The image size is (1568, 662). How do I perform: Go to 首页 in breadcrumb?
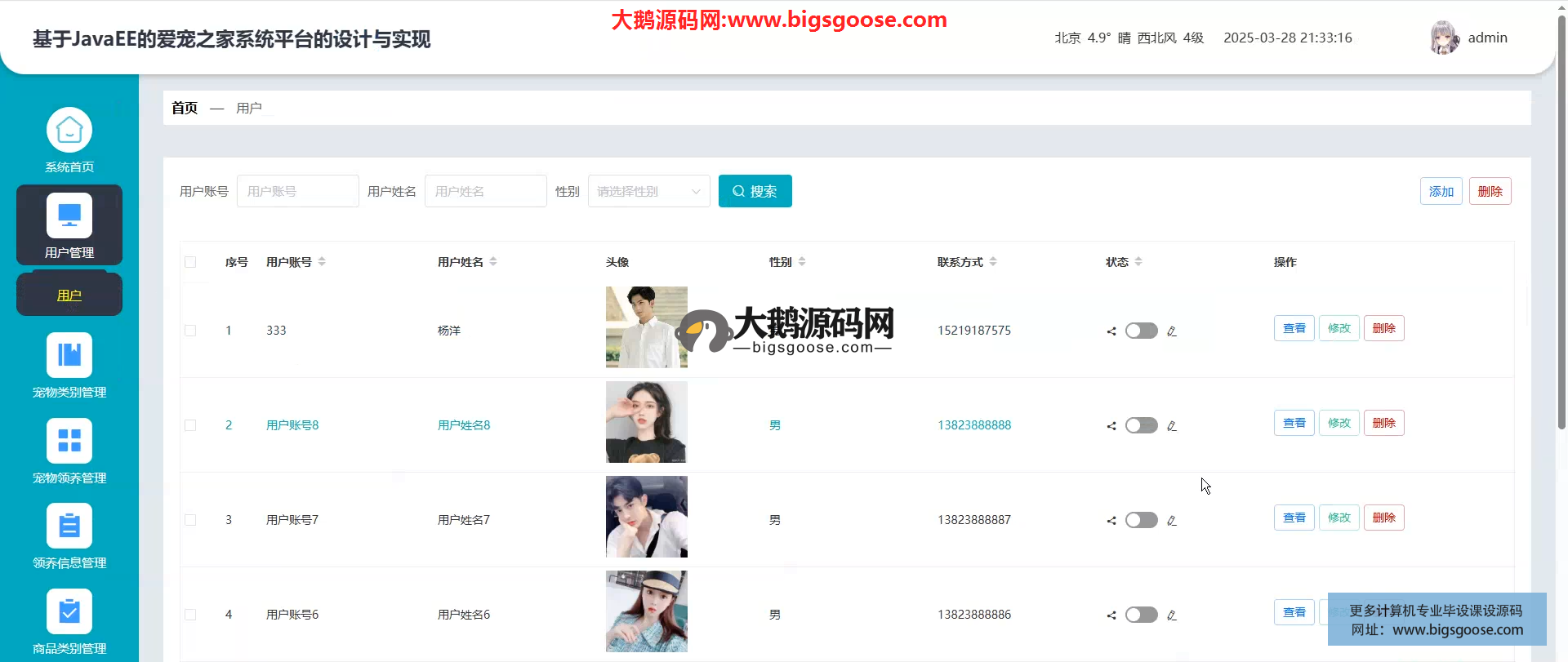click(185, 108)
